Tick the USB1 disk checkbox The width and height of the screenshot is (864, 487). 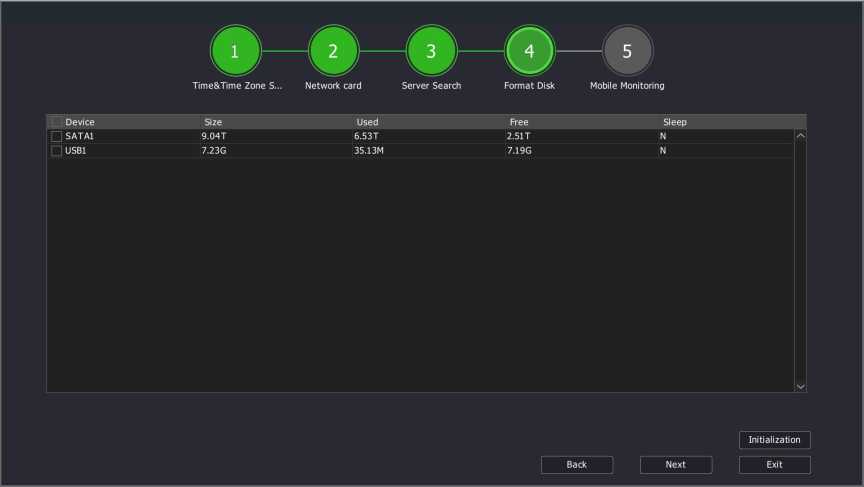click(x=56, y=150)
